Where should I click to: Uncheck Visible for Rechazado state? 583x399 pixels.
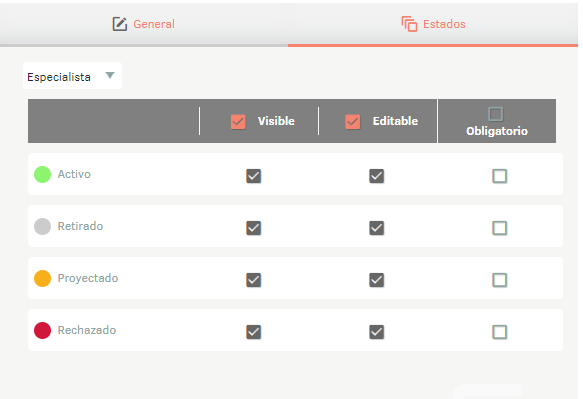tap(254, 332)
